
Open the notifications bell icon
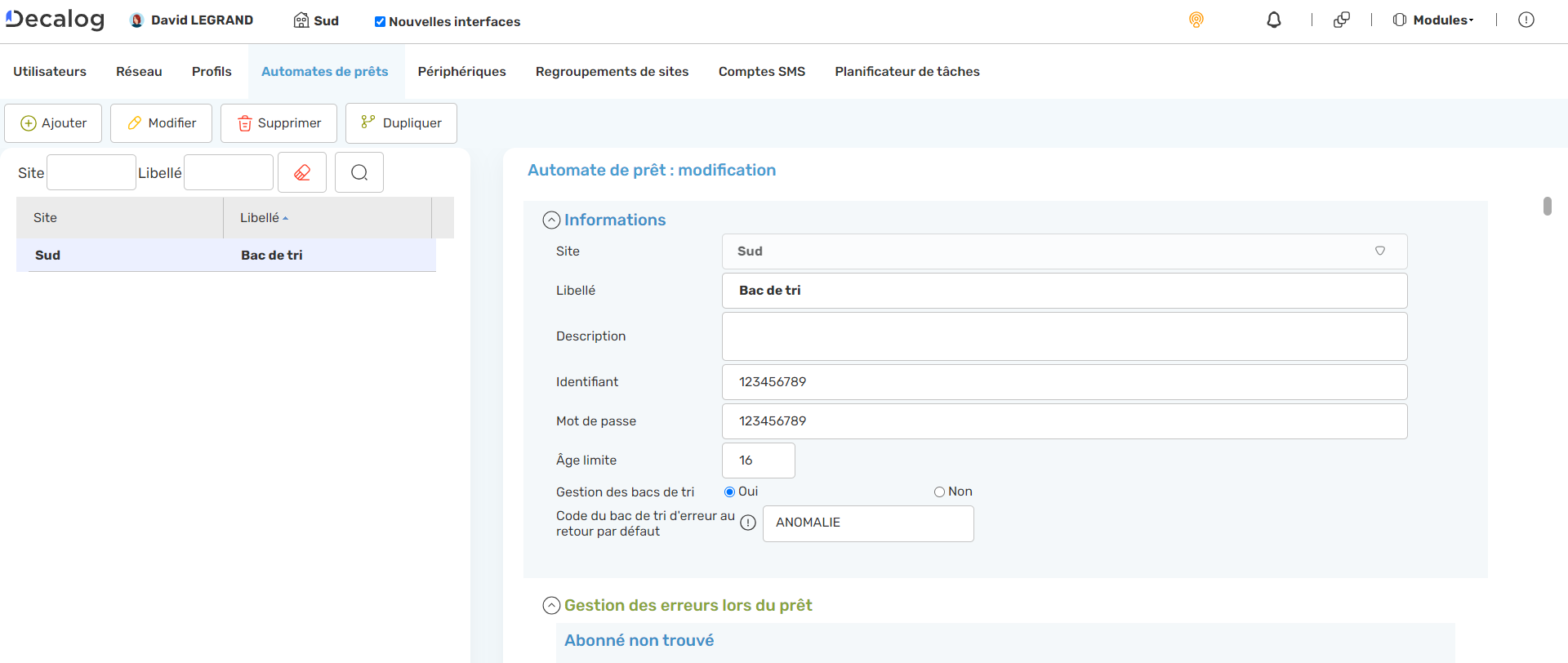(1273, 20)
